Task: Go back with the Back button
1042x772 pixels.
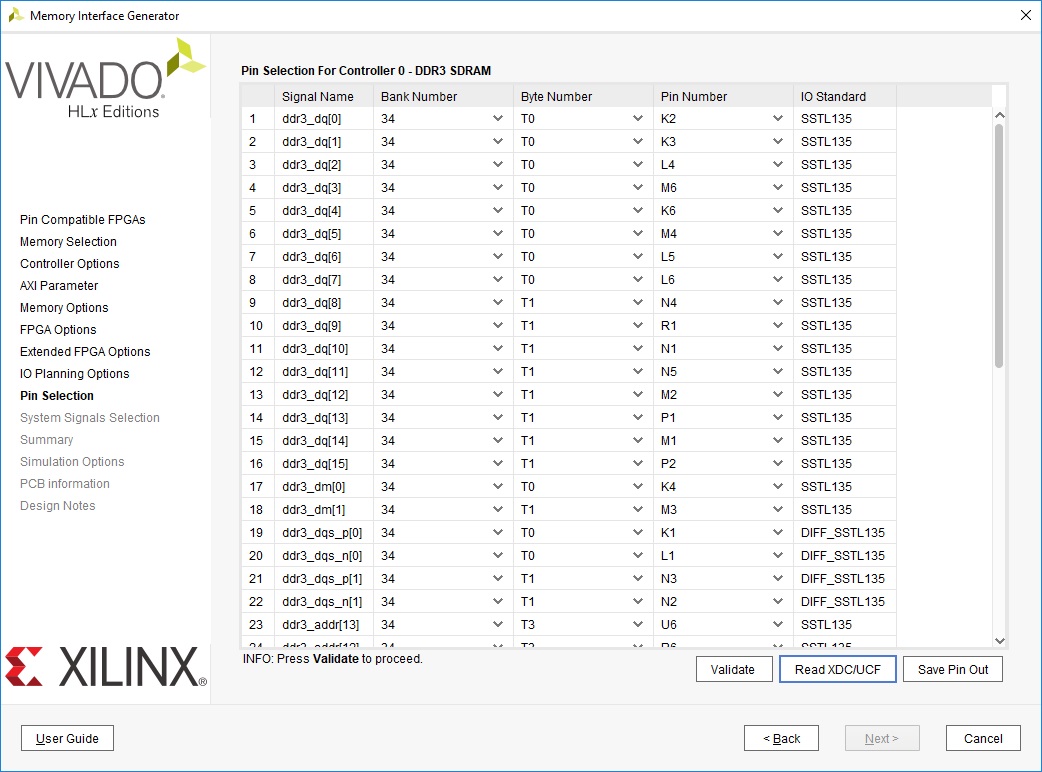Action: pyautogui.click(x=781, y=739)
